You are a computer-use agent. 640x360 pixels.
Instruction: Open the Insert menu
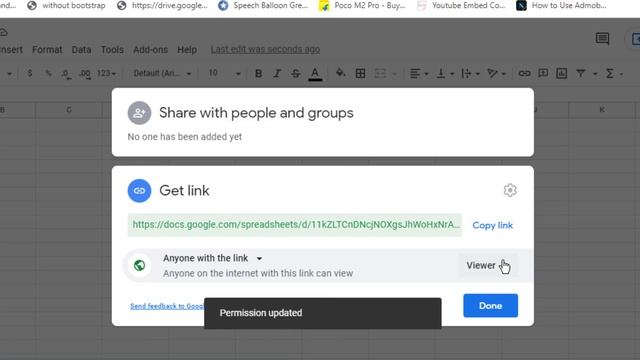pos(11,50)
